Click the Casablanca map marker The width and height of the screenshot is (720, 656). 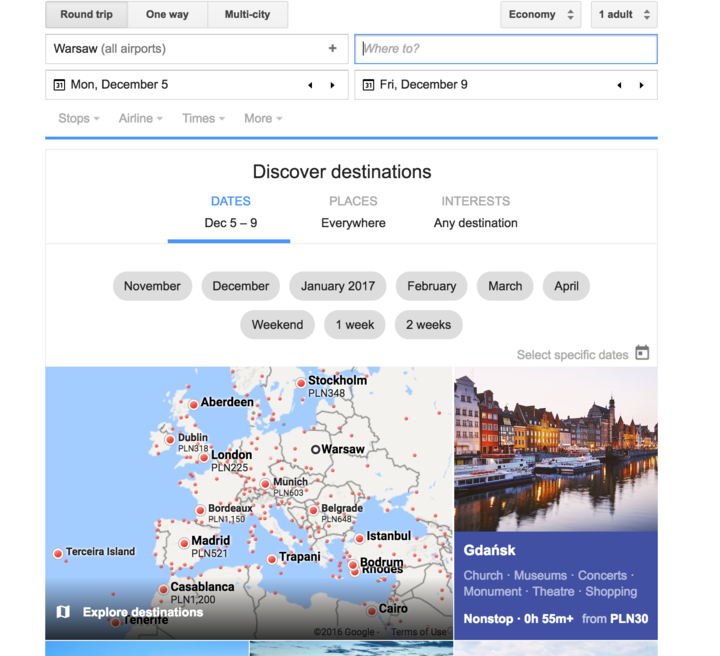[163, 589]
